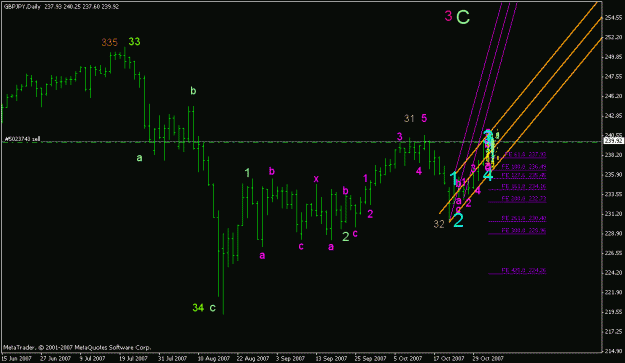Select the large cyan 1 label
This screenshot has height=363, width=625.
coord(454,178)
